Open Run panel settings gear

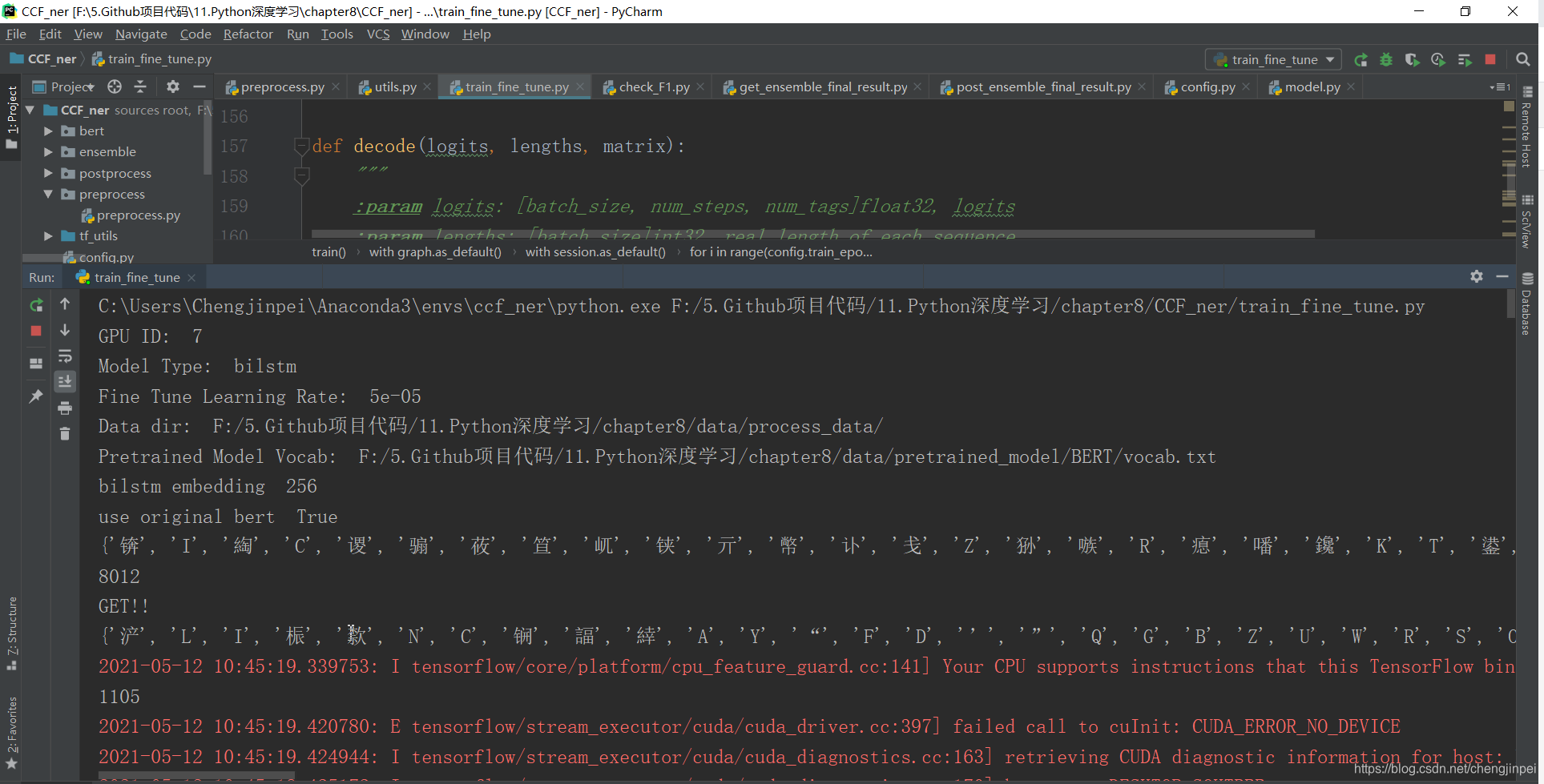tap(1477, 276)
